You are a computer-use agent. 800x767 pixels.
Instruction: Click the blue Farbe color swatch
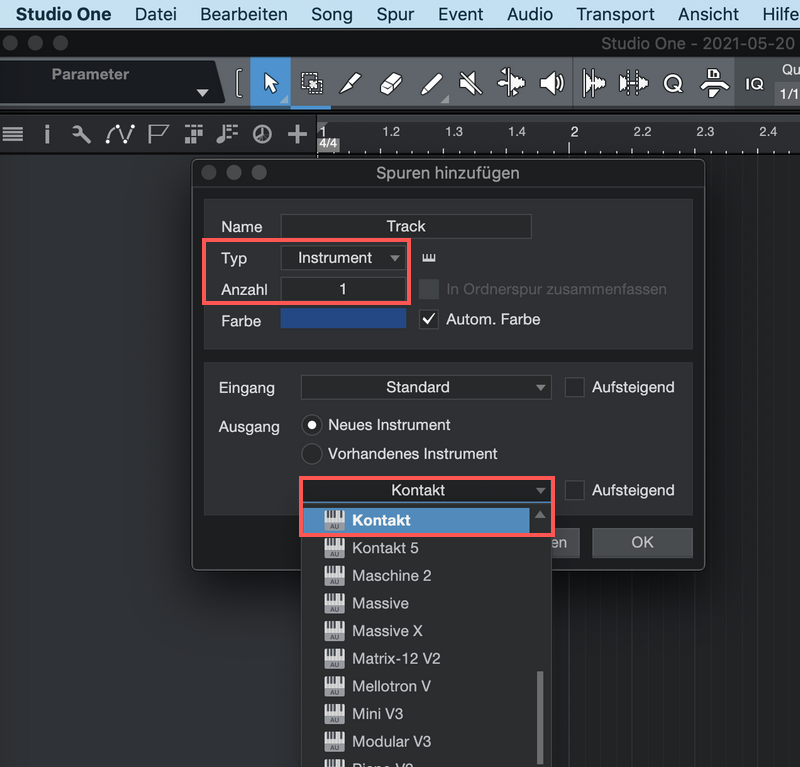pos(343,319)
